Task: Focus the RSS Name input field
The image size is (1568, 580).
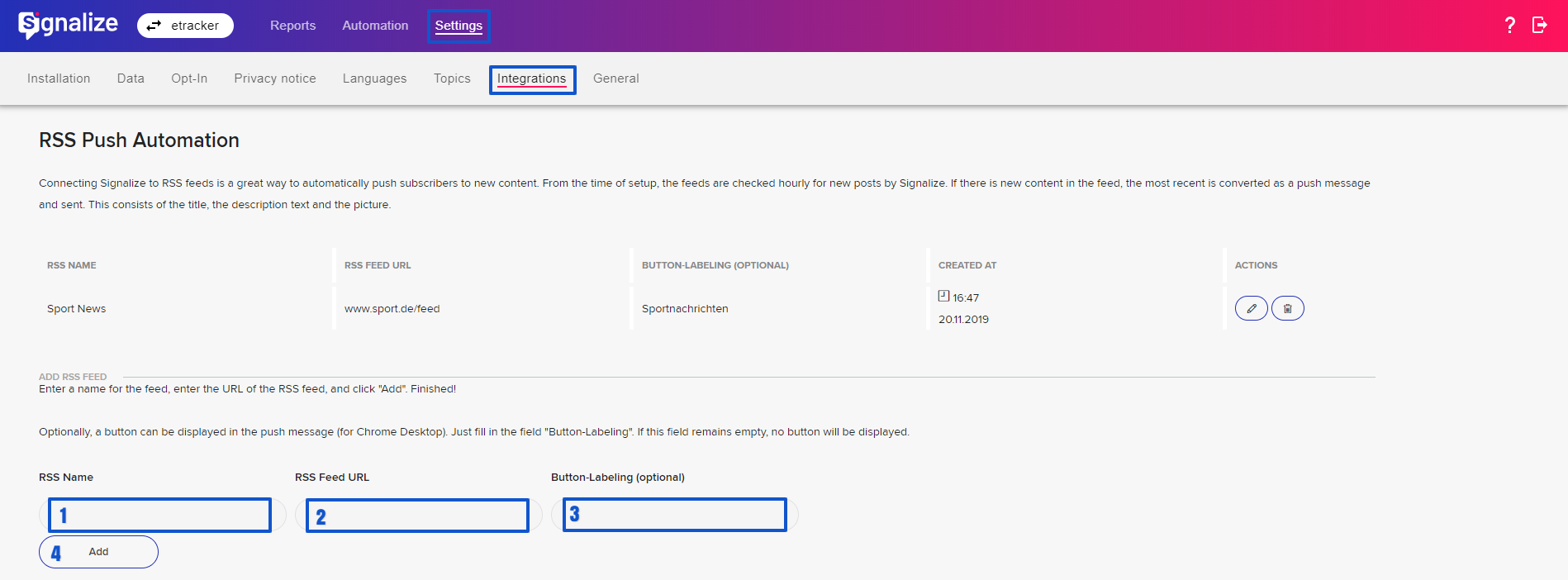Action: pyautogui.click(x=162, y=515)
